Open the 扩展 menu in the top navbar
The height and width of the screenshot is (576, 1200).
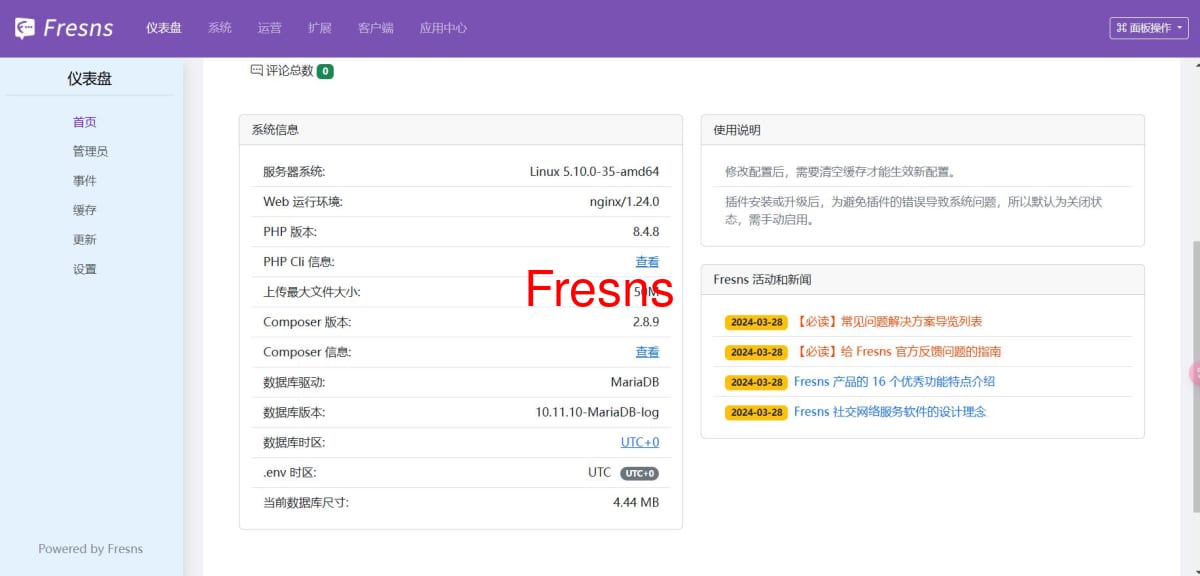319,28
